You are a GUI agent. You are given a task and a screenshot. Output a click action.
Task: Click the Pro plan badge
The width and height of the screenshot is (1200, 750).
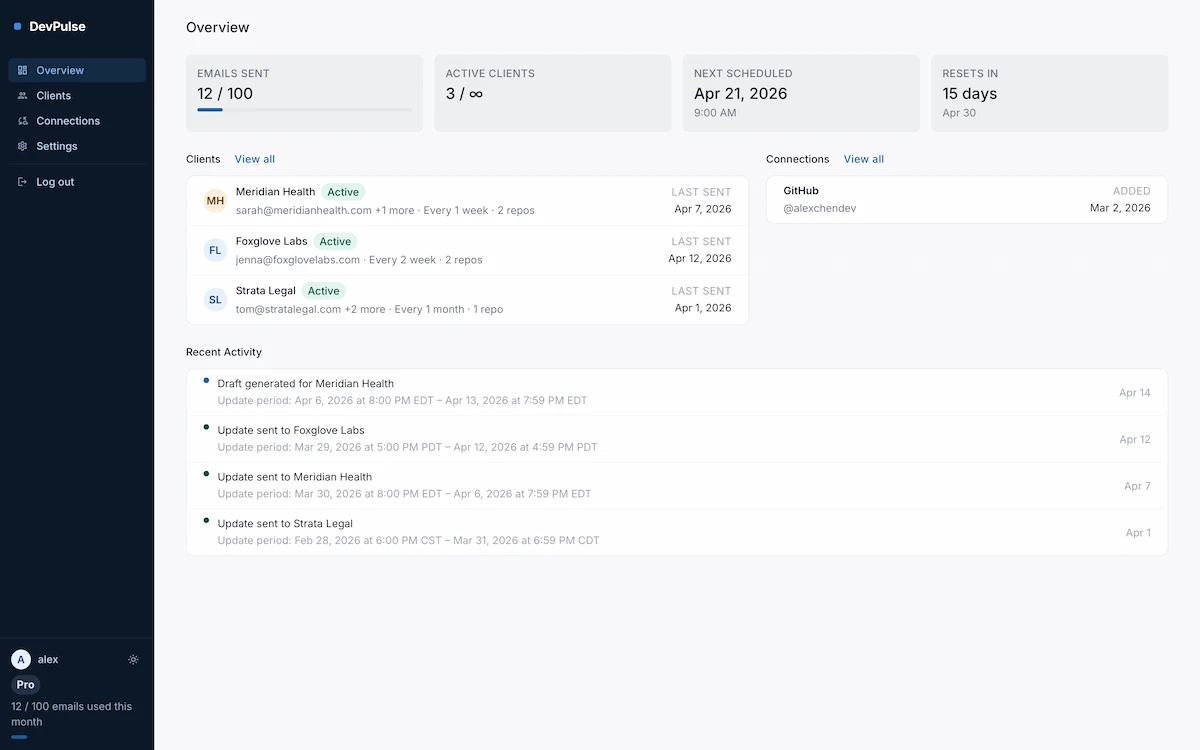(x=26, y=685)
